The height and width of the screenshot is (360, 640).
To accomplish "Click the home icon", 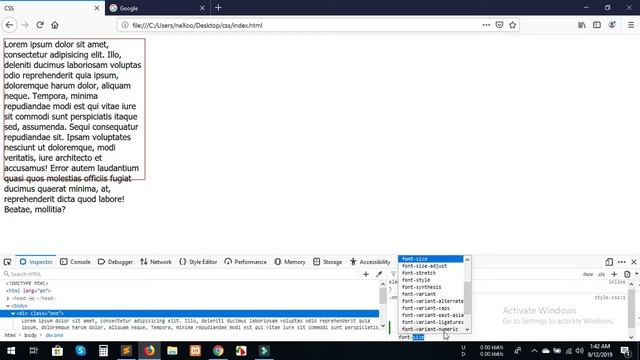I will pyautogui.click(x=55, y=25).
